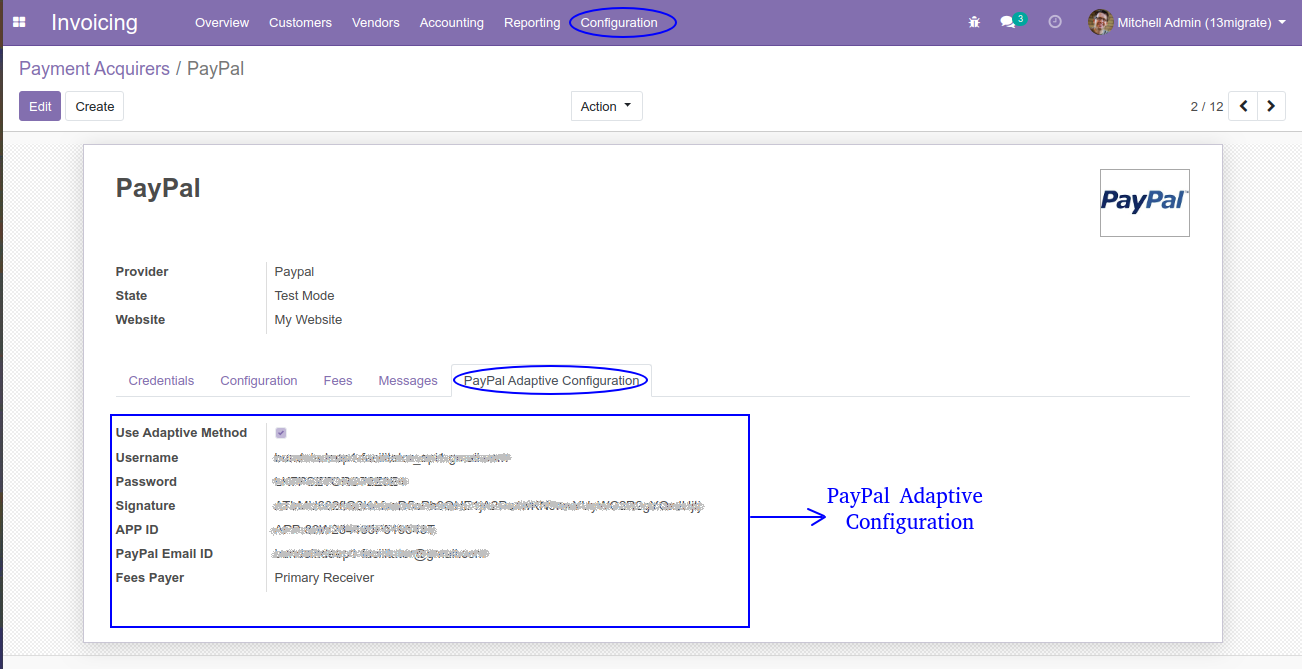The image size is (1302, 669).
Task: Click the Signature field label
Action: click(x=145, y=506)
